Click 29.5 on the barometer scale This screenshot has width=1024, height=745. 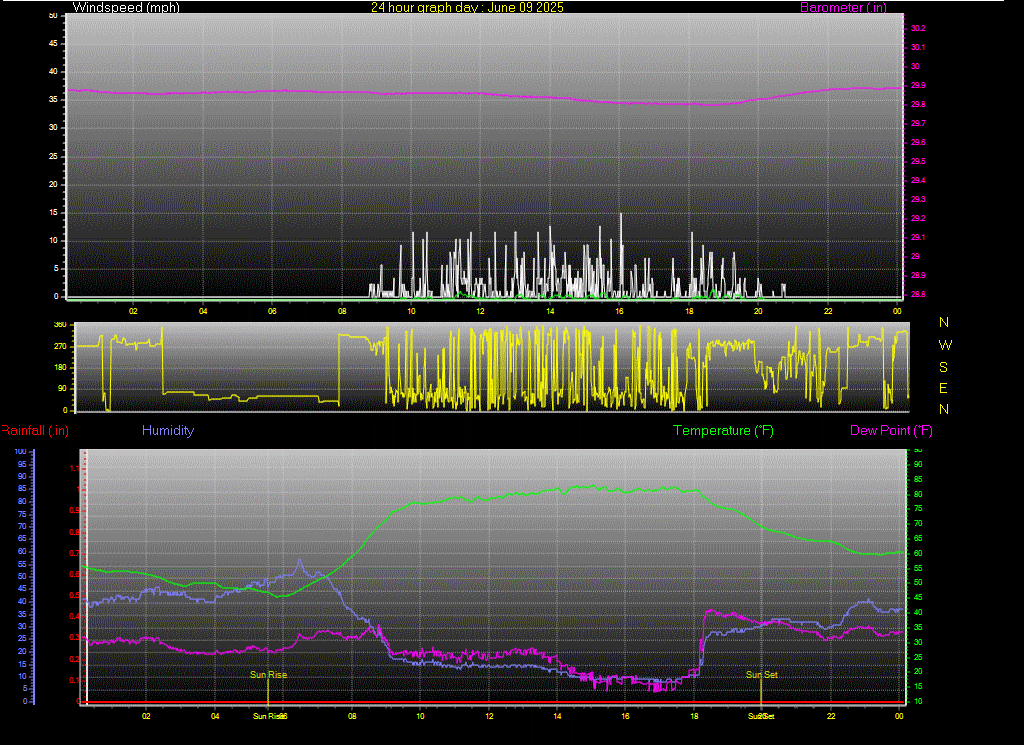point(918,161)
